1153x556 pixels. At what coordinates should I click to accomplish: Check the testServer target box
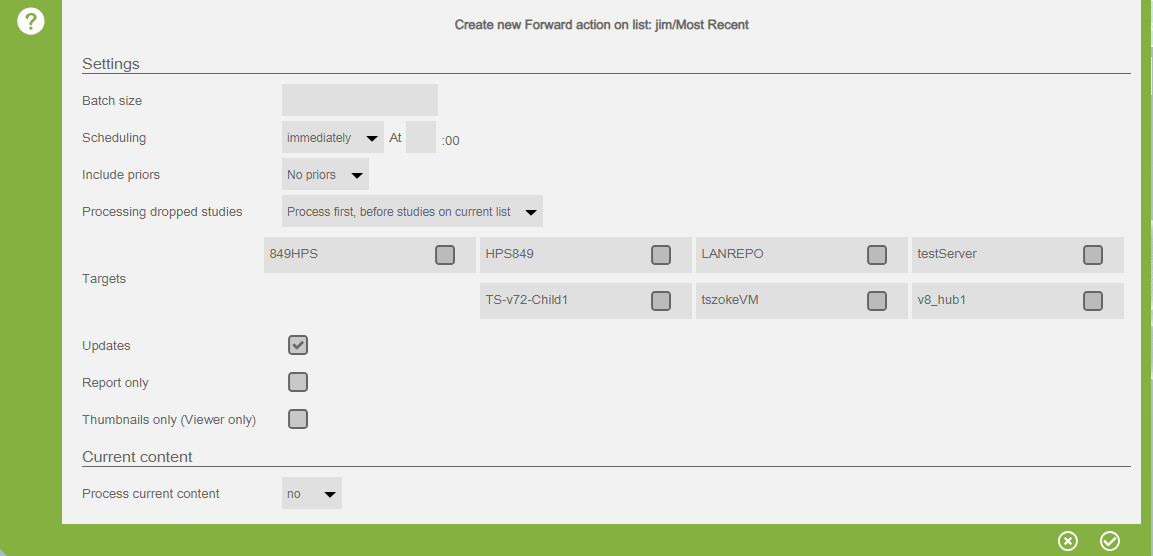coord(1093,255)
